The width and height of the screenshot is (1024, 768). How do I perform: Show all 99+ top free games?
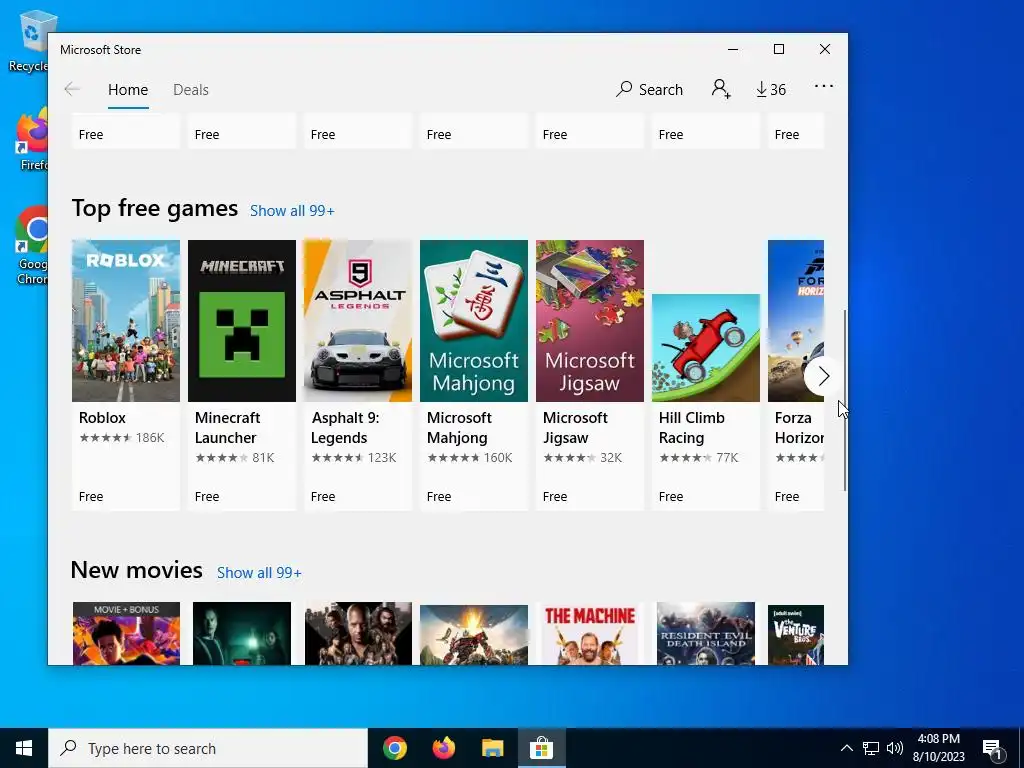point(292,210)
